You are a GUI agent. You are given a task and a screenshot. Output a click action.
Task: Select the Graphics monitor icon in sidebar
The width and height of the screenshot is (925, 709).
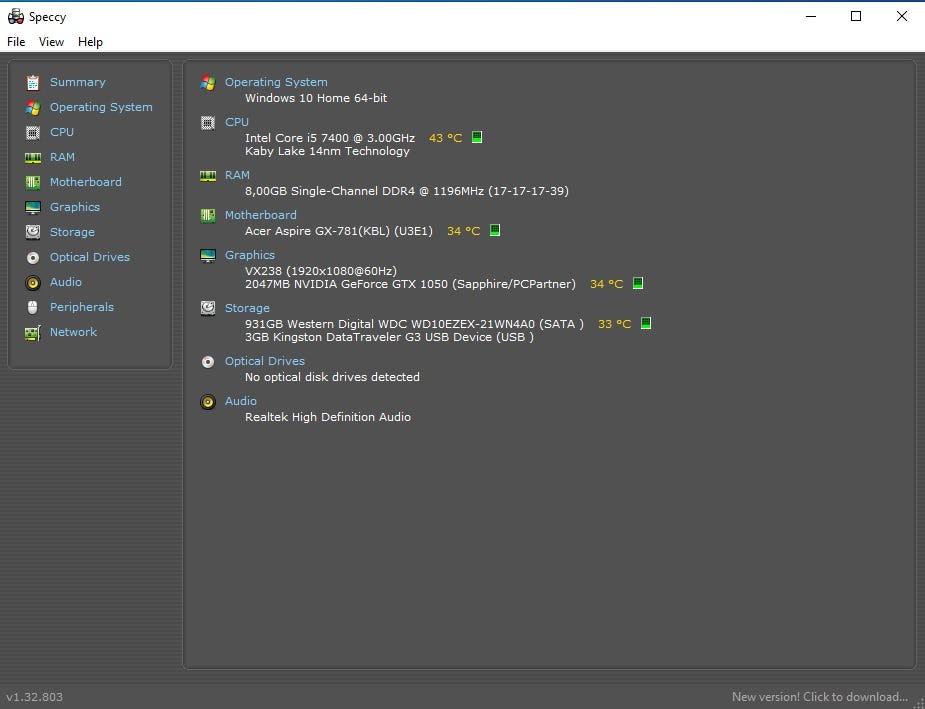click(x=33, y=207)
